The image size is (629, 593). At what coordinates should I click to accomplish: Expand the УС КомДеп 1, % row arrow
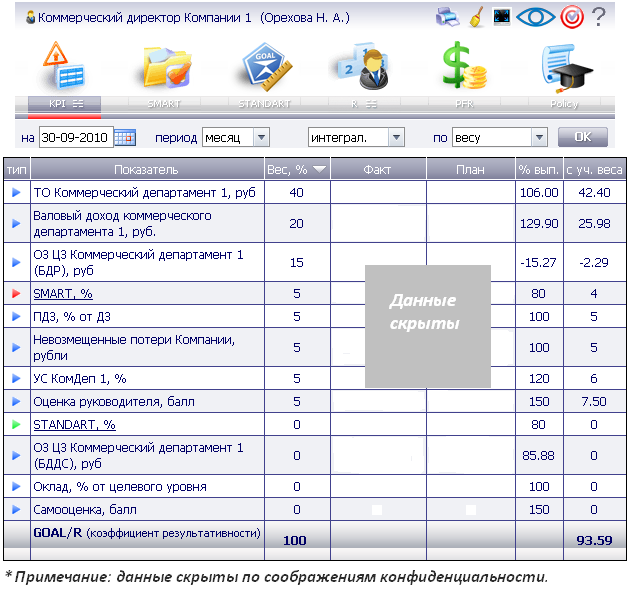tap(16, 378)
